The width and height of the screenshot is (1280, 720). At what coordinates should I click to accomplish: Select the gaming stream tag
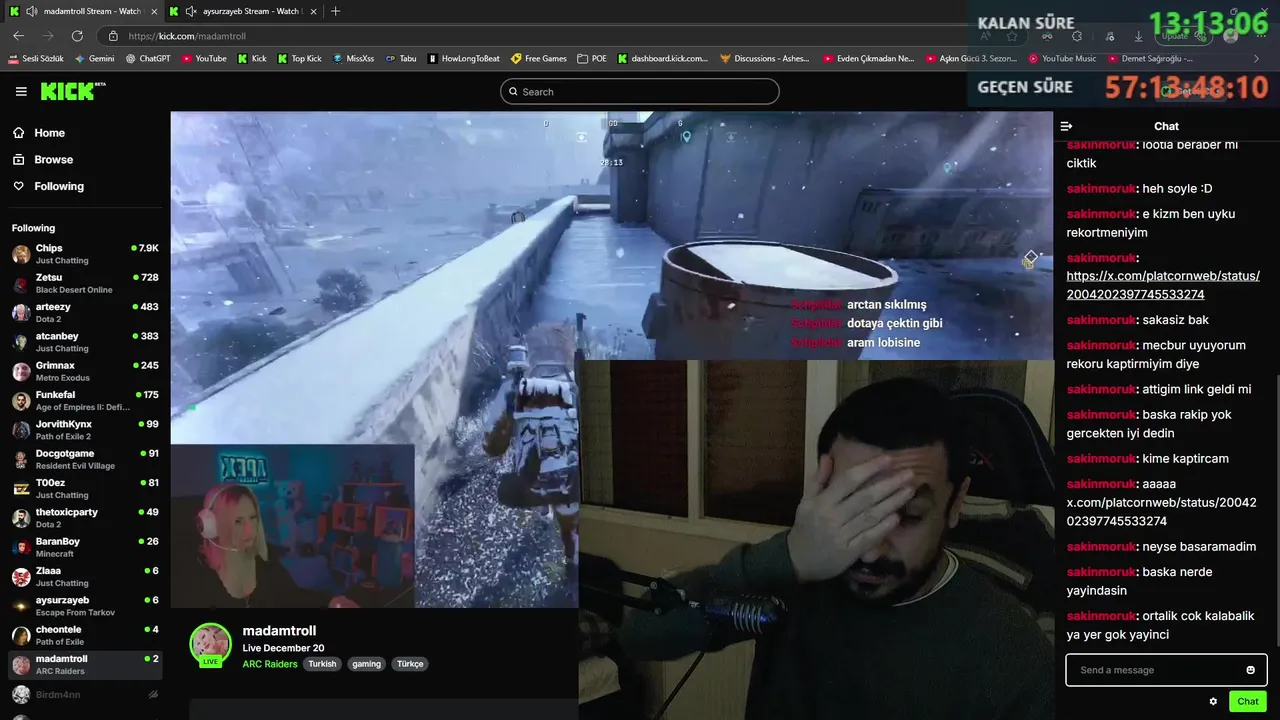(x=366, y=664)
